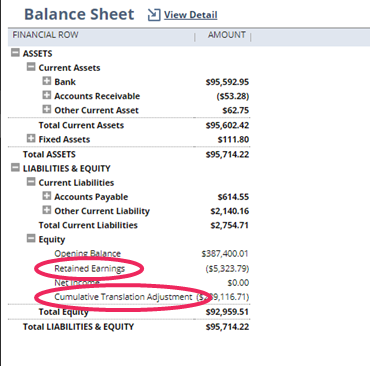Click the Total Current Liabilities label

coord(88,225)
